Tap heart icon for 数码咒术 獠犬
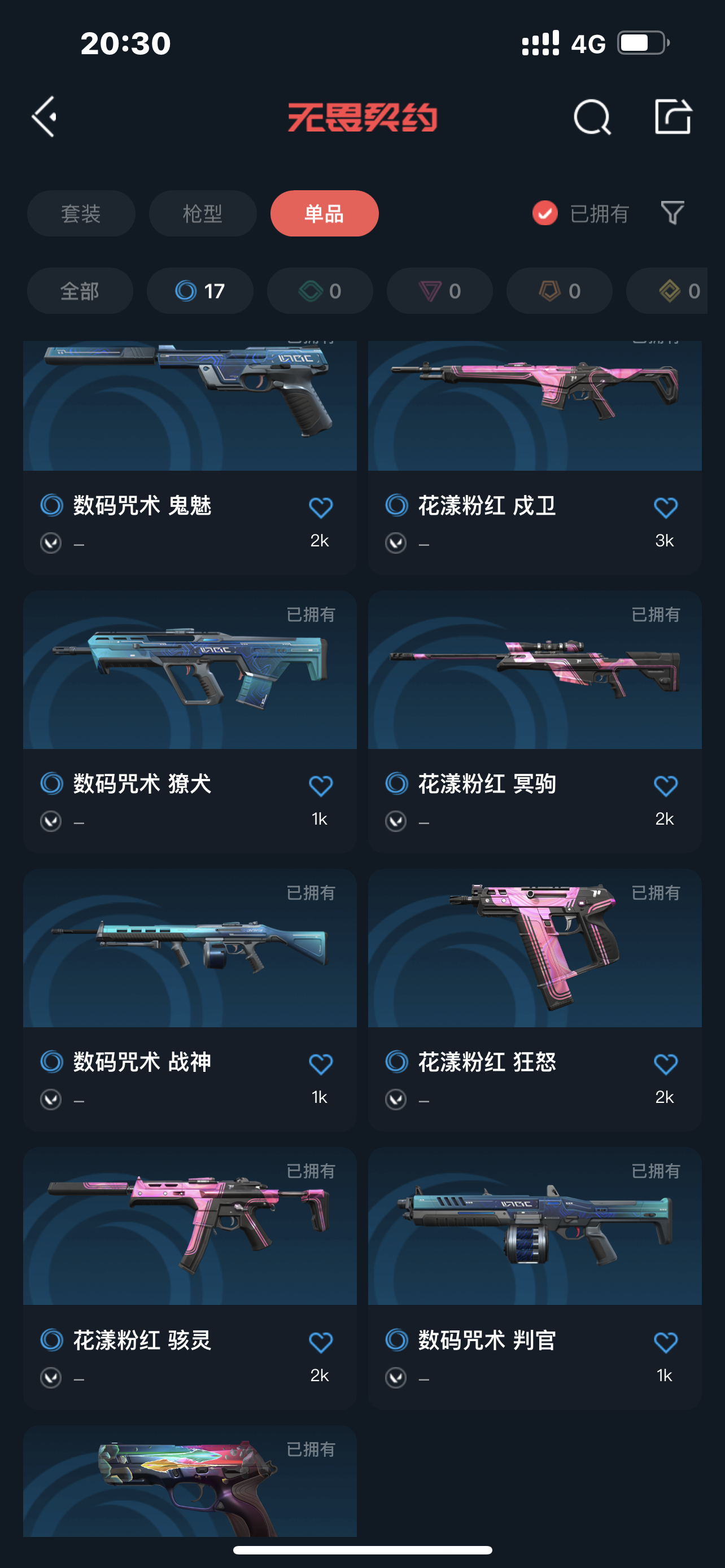The width and height of the screenshot is (725, 1568). tap(321, 785)
